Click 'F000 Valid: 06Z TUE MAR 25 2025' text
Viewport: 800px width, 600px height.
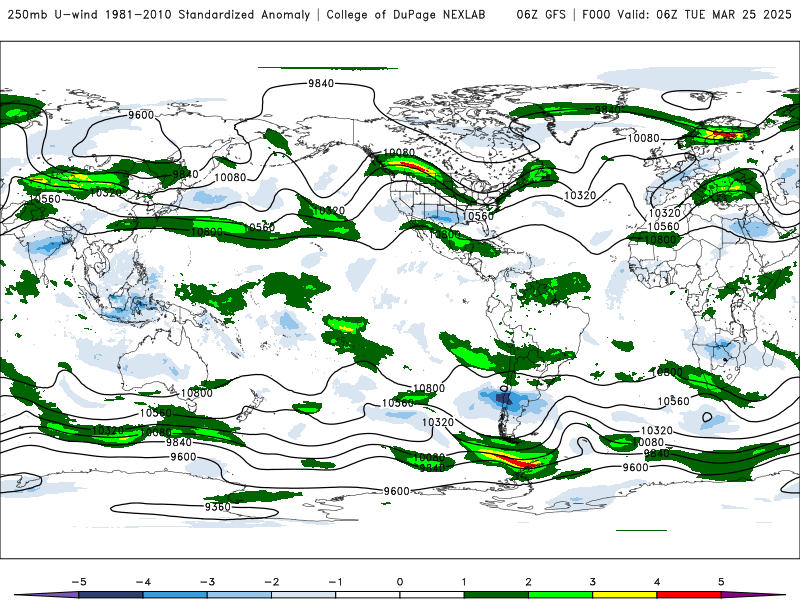coord(687,15)
